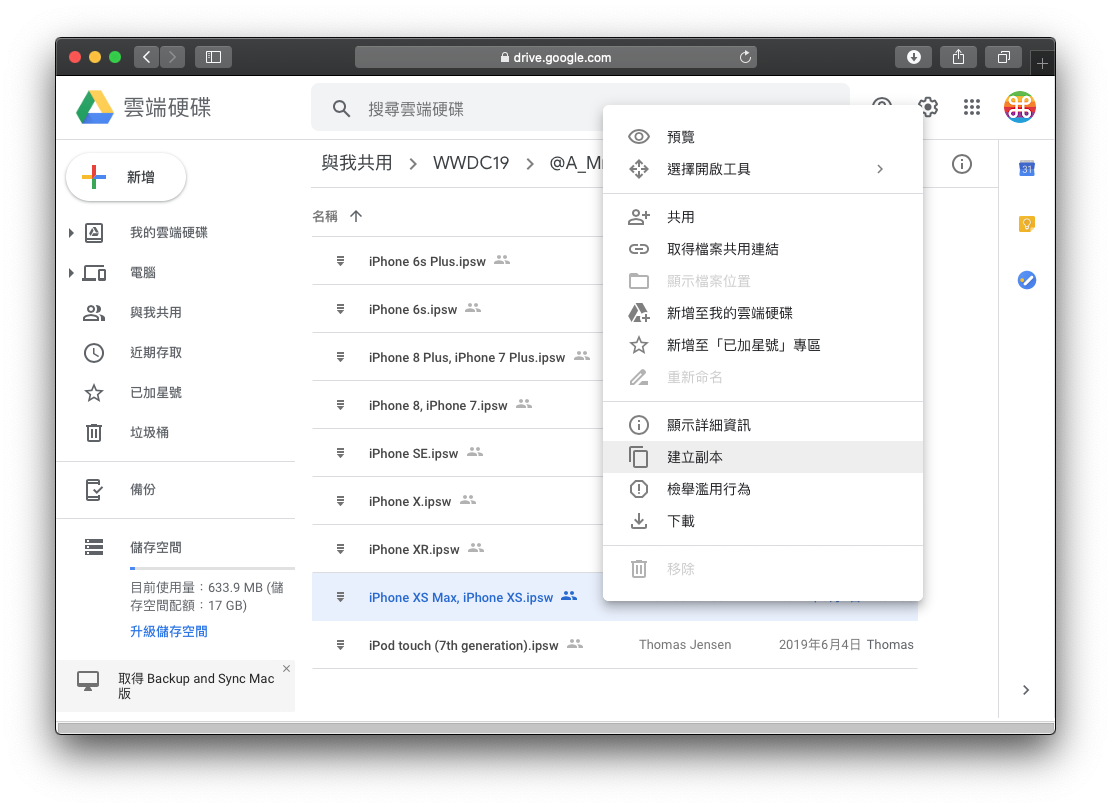Select 建立副本 menu item
The height and width of the screenshot is (808, 1111).
(762, 457)
